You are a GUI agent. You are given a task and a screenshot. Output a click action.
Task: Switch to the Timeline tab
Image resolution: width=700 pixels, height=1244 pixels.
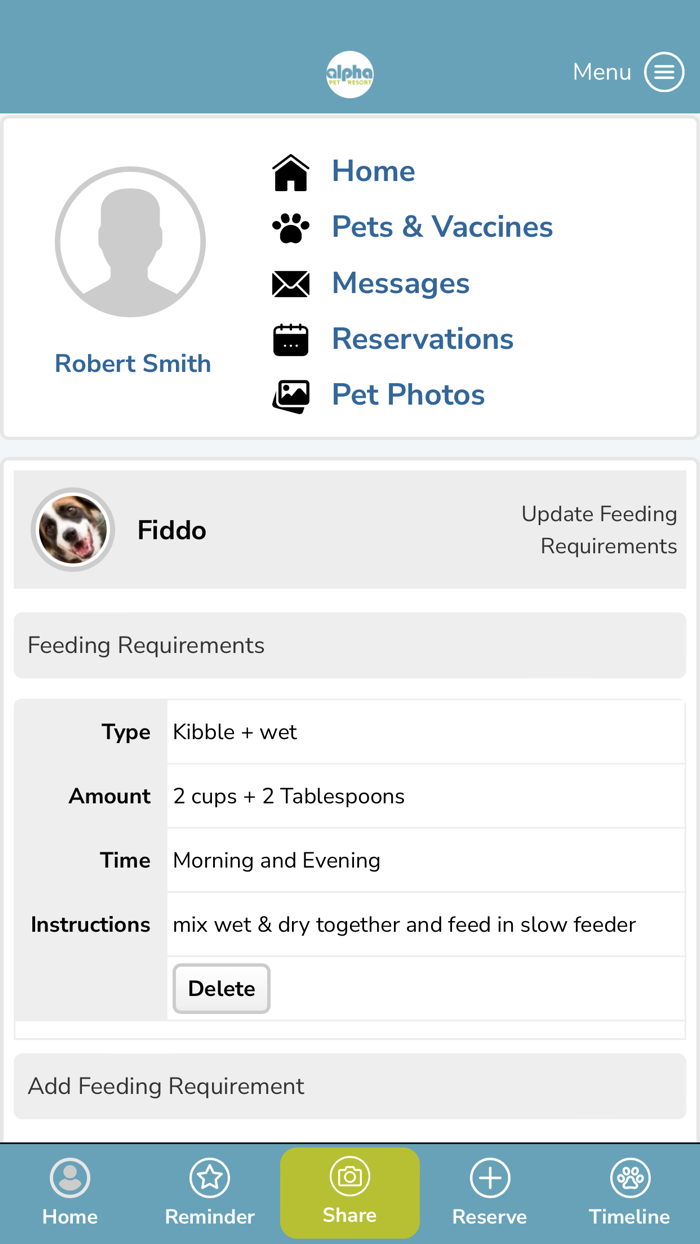point(629,1193)
